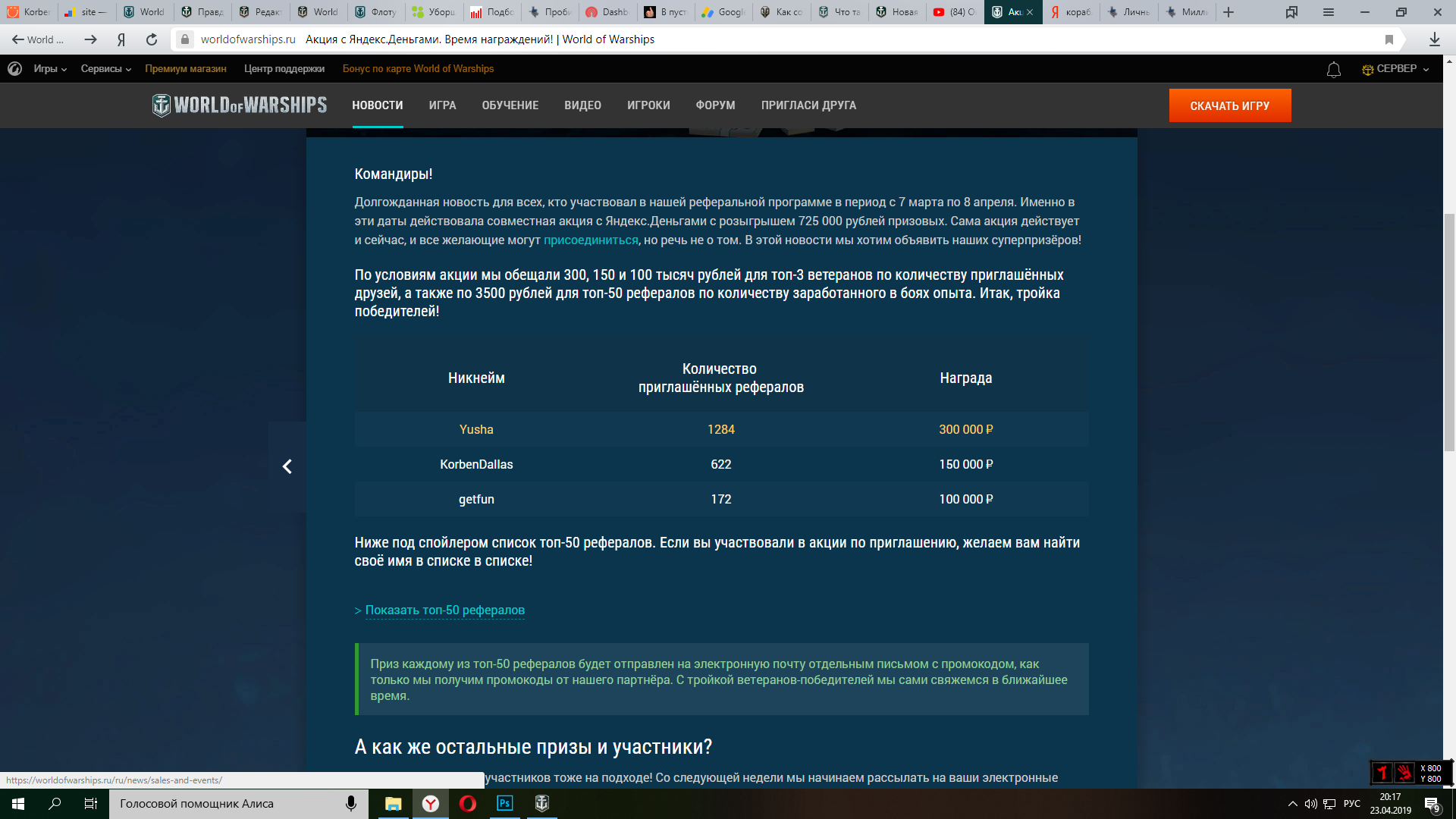Click the browser forward arrow

click(x=90, y=39)
